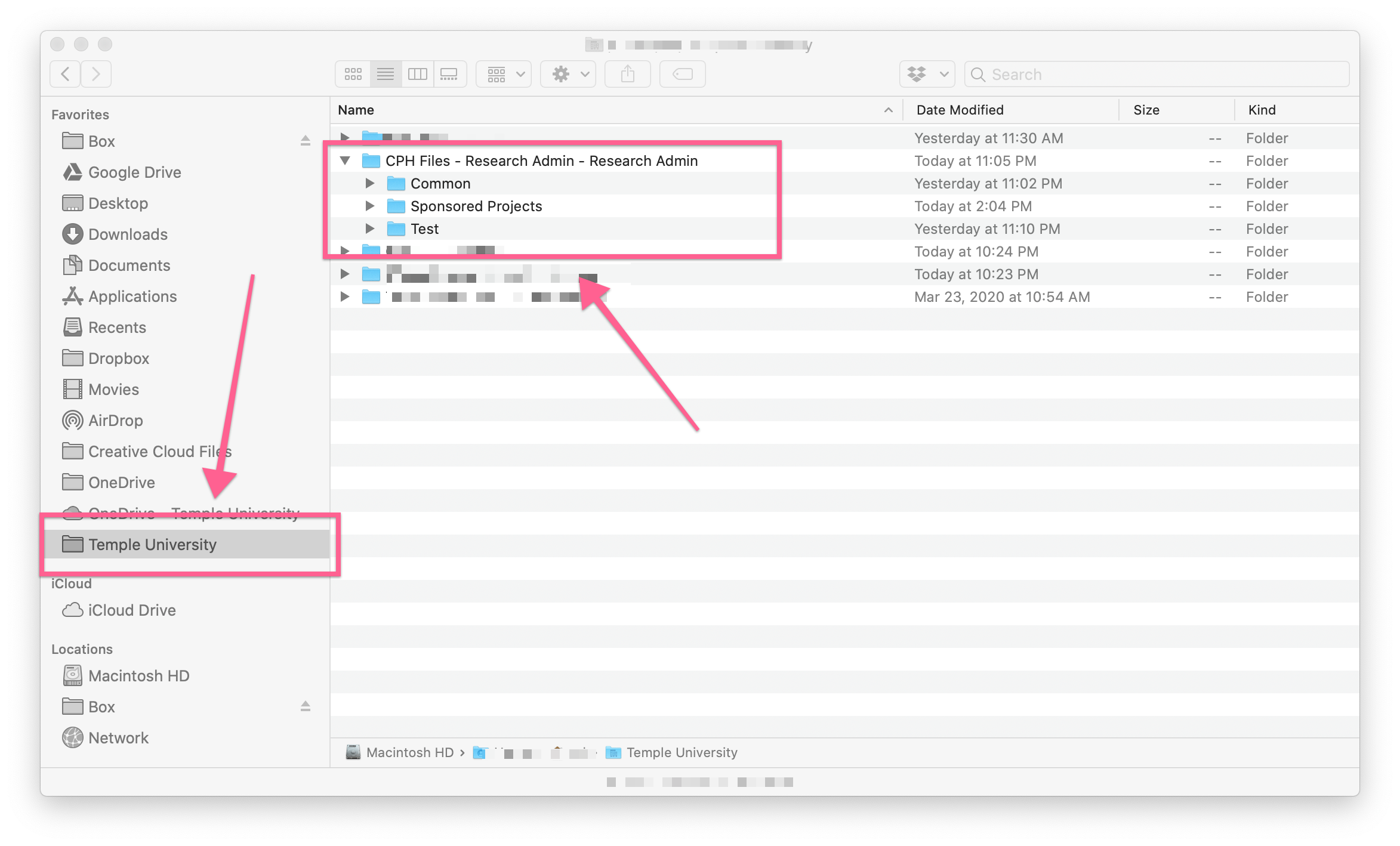
Task: Click the 'Today at 2:04 PM' date cell
Action: coord(973,206)
